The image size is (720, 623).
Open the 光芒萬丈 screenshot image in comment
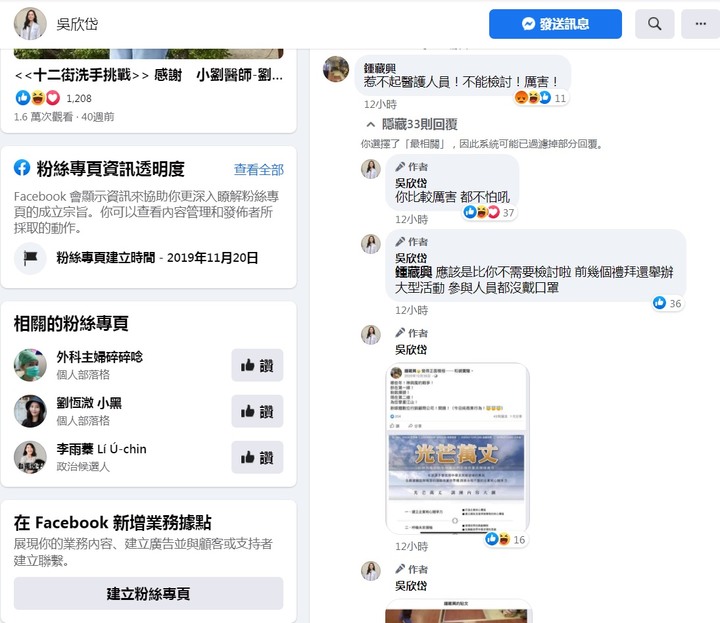click(x=457, y=448)
